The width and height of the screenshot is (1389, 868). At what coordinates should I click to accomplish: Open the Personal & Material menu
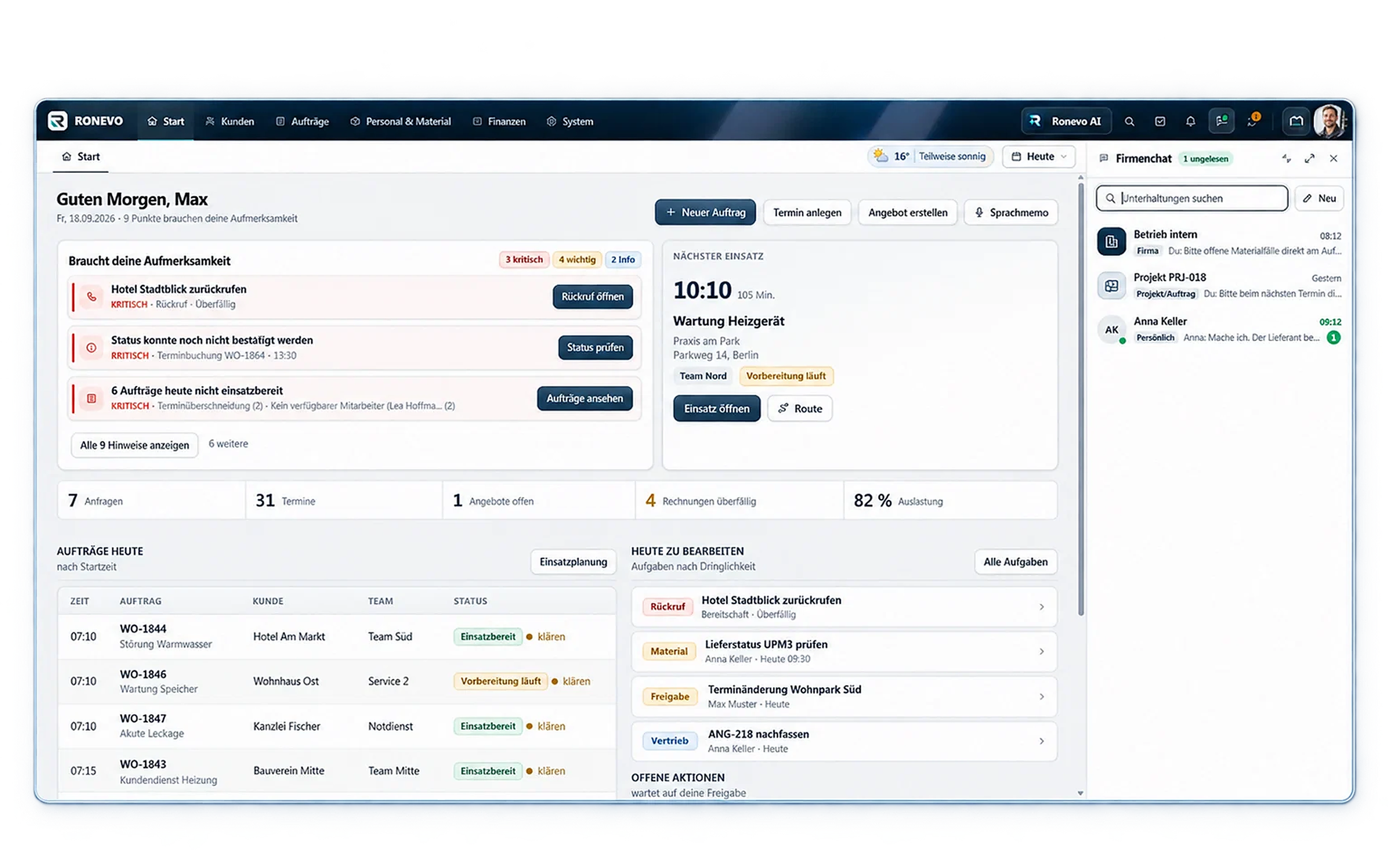pyautogui.click(x=401, y=121)
